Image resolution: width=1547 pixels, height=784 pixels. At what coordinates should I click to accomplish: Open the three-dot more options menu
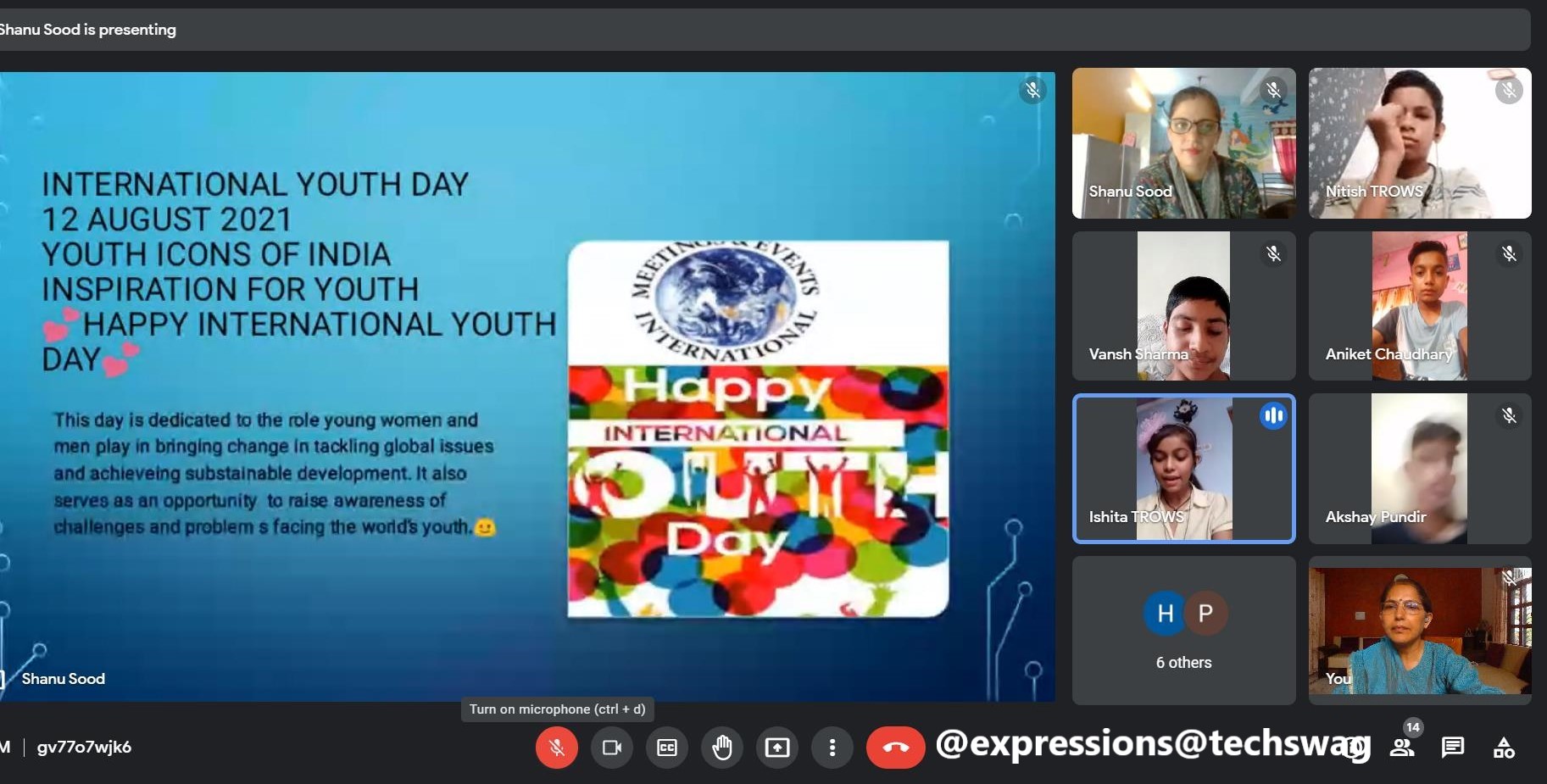(x=832, y=748)
